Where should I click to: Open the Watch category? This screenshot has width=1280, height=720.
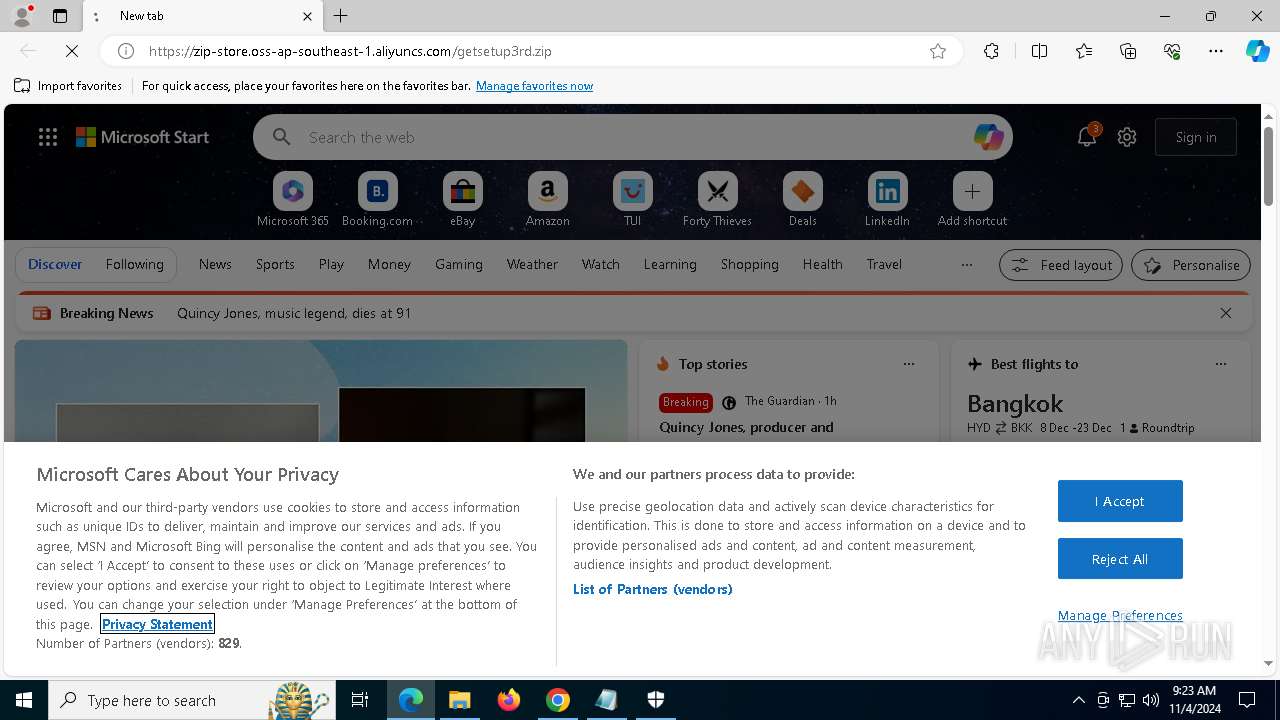pyautogui.click(x=601, y=264)
